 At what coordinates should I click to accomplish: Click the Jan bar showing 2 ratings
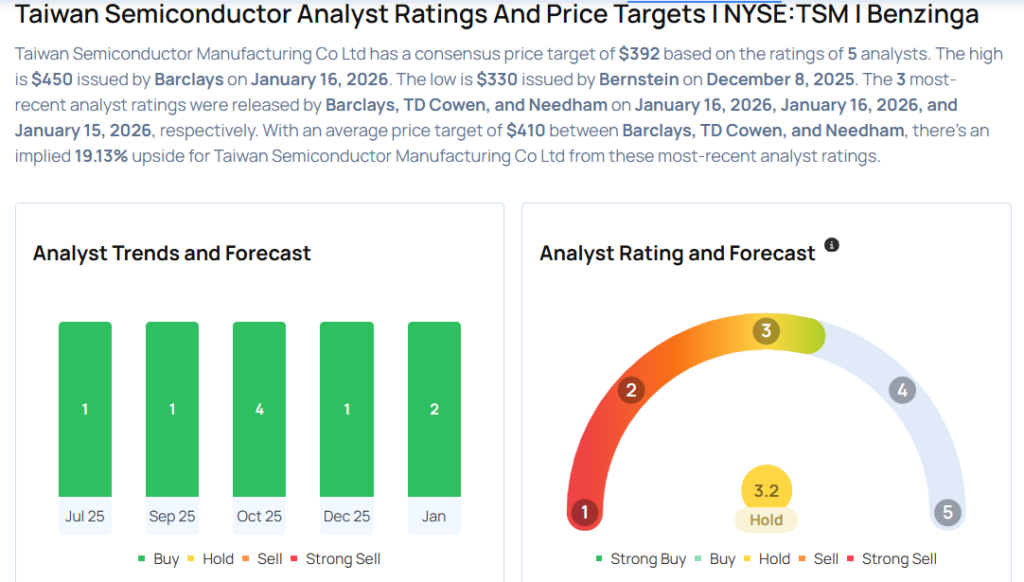tap(434, 409)
